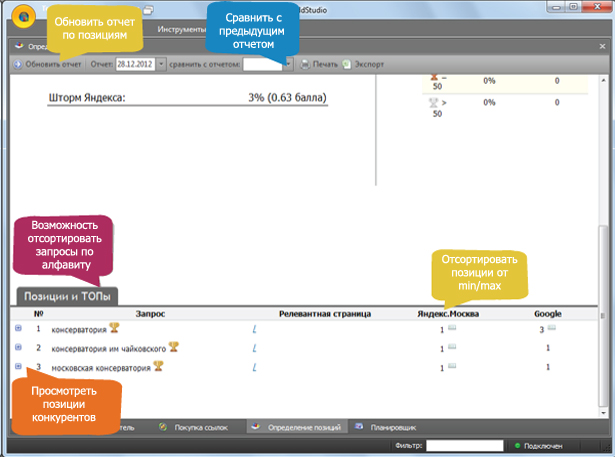The image size is (615, 457).
Task: Click the Подключен status text
Action: pos(543,446)
